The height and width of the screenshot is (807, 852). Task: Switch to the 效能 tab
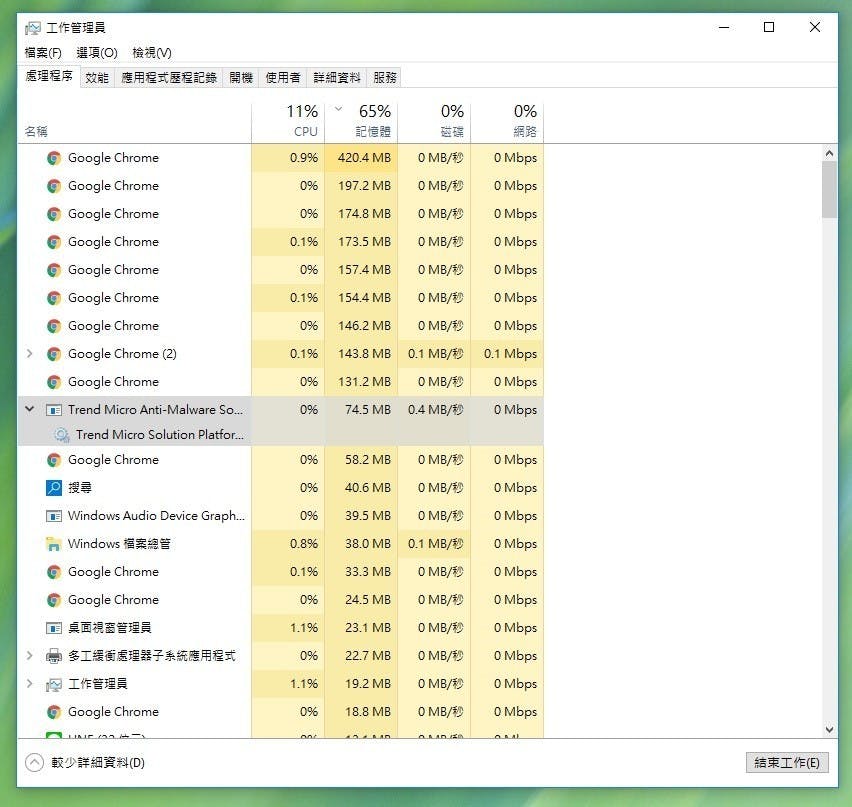tap(97, 78)
